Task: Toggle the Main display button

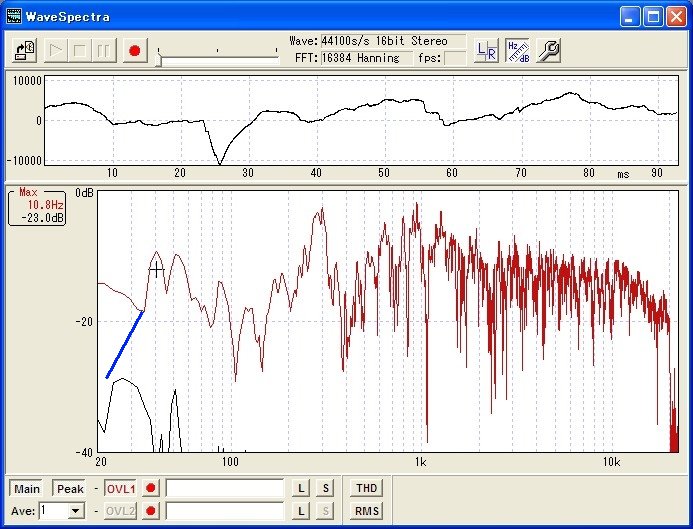Action: coord(27,488)
